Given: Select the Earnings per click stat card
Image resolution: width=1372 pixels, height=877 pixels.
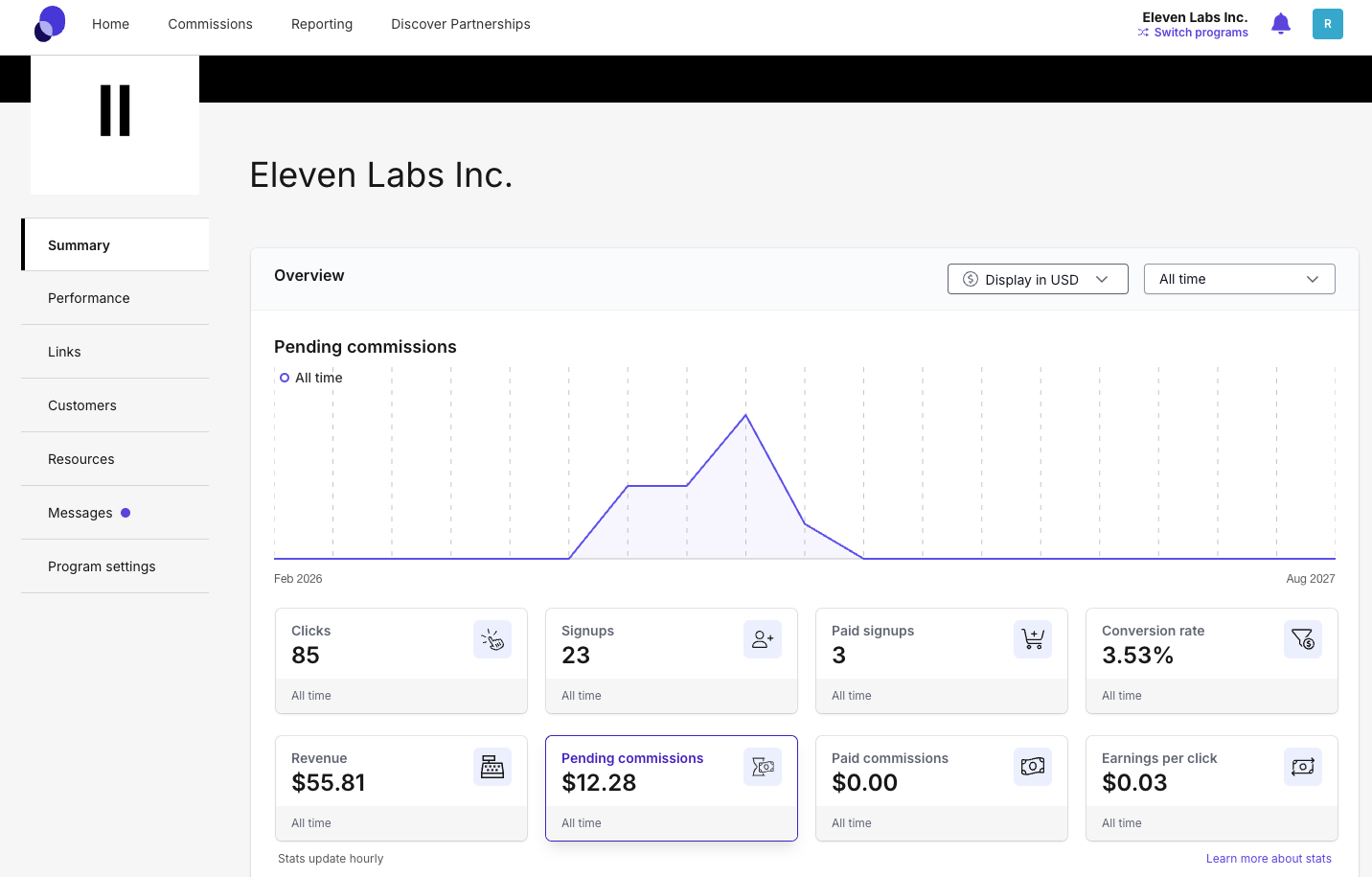Looking at the screenshot, I should [1212, 789].
